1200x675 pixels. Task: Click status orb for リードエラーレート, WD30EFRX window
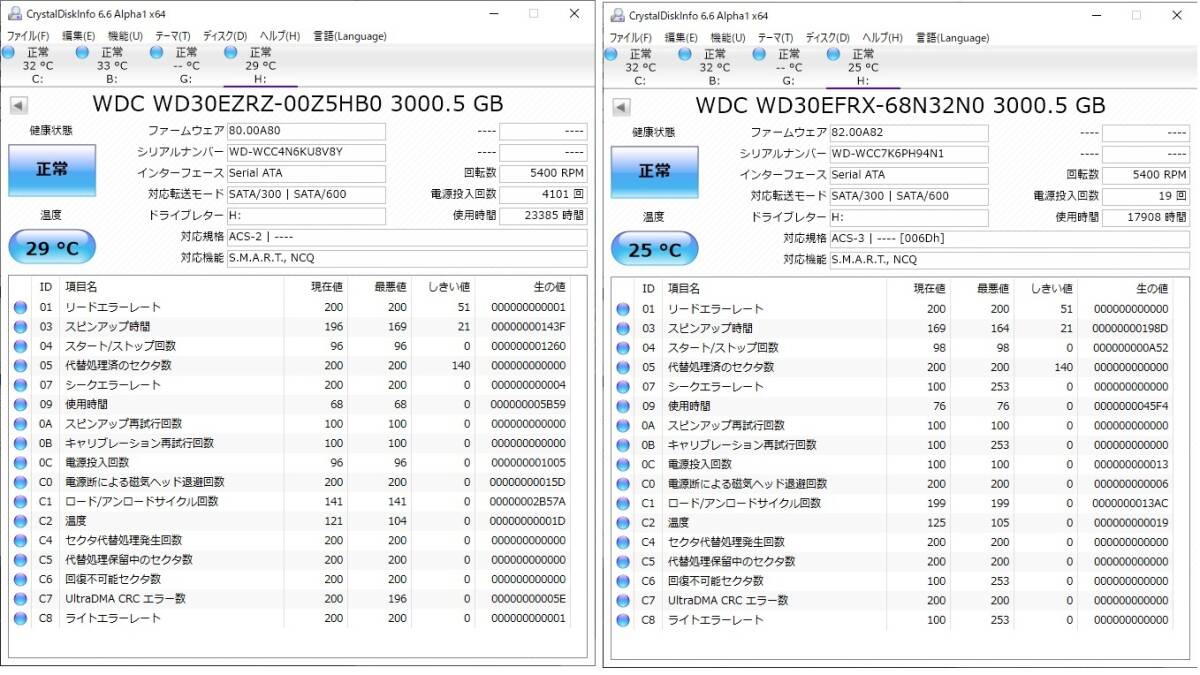coord(623,309)
